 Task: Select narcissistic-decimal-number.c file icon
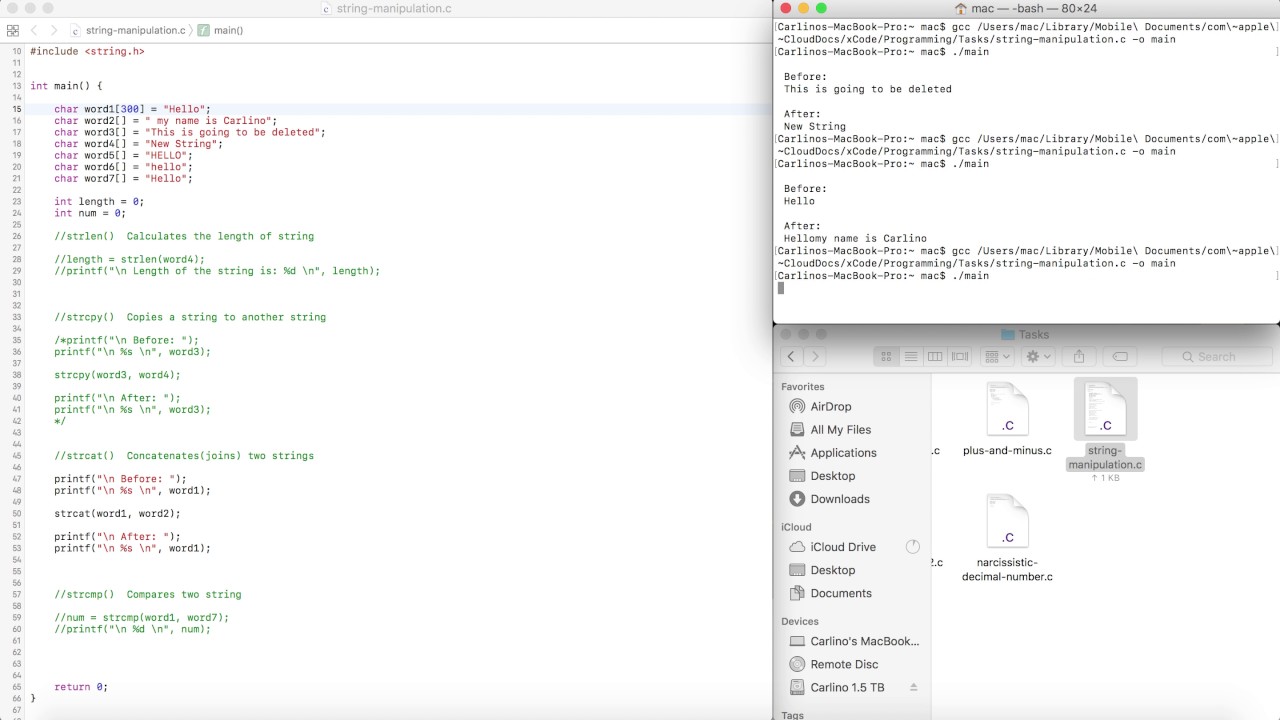[1007, 521]
